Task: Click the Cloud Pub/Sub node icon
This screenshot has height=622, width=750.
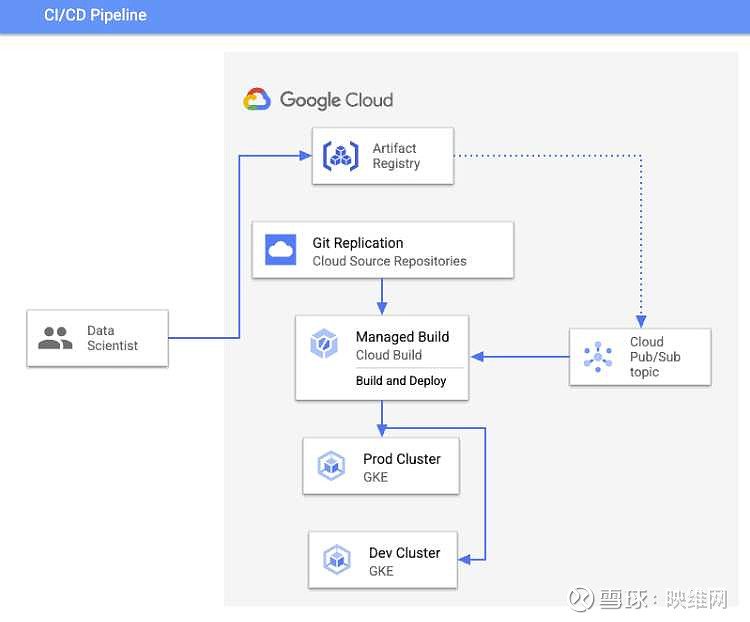Action: pyautogui.click(x=598, y=357)
